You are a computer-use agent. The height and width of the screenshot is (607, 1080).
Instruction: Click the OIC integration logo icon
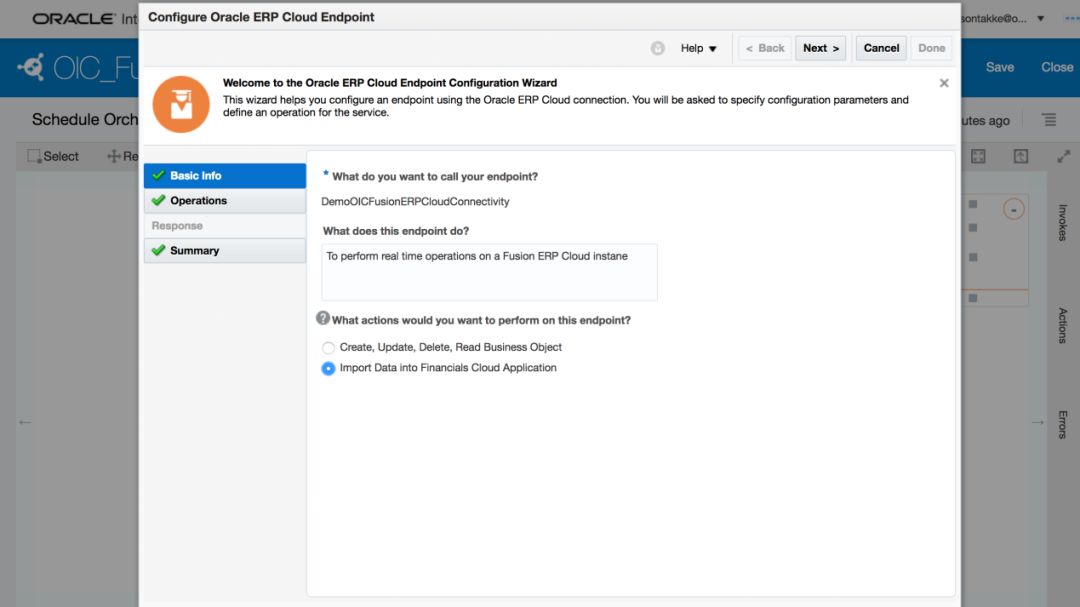(x=31, y=68)
